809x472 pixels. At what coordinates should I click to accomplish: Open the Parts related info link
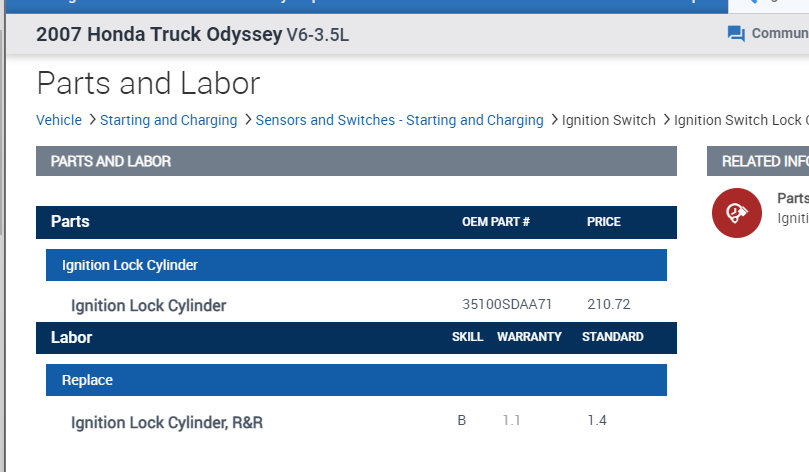[x=793, y=198]
